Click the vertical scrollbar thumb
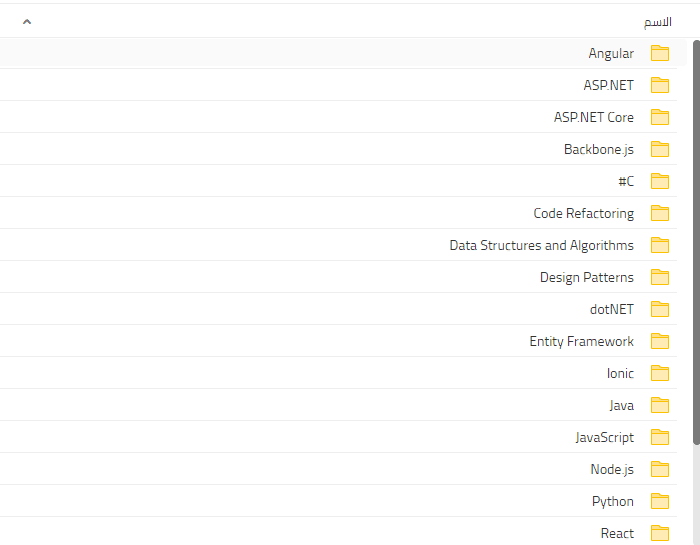The height and width of the screenshot is (545, 700). [696, 240]
